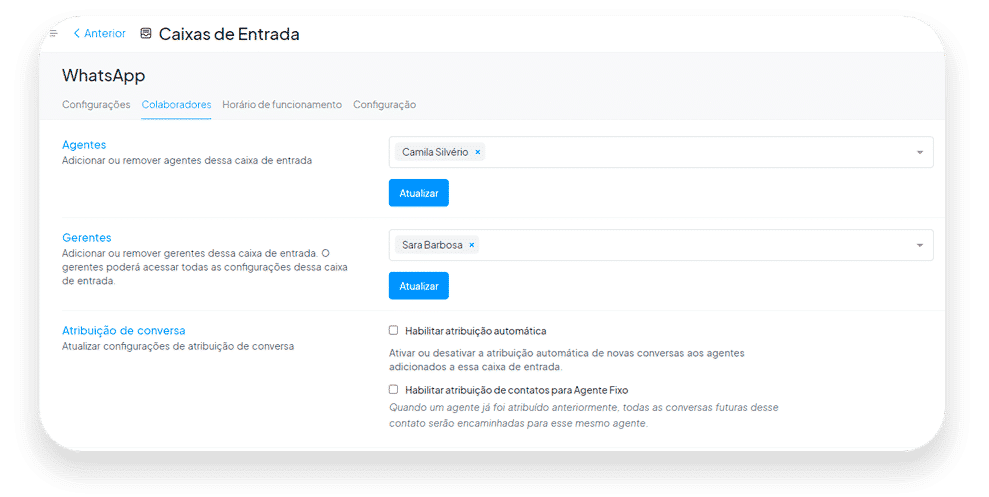Image resolution: width=989 pixels, height=497 pixels.
Task: Switch to the Configurações tab
Action: (x=96, y=105)
